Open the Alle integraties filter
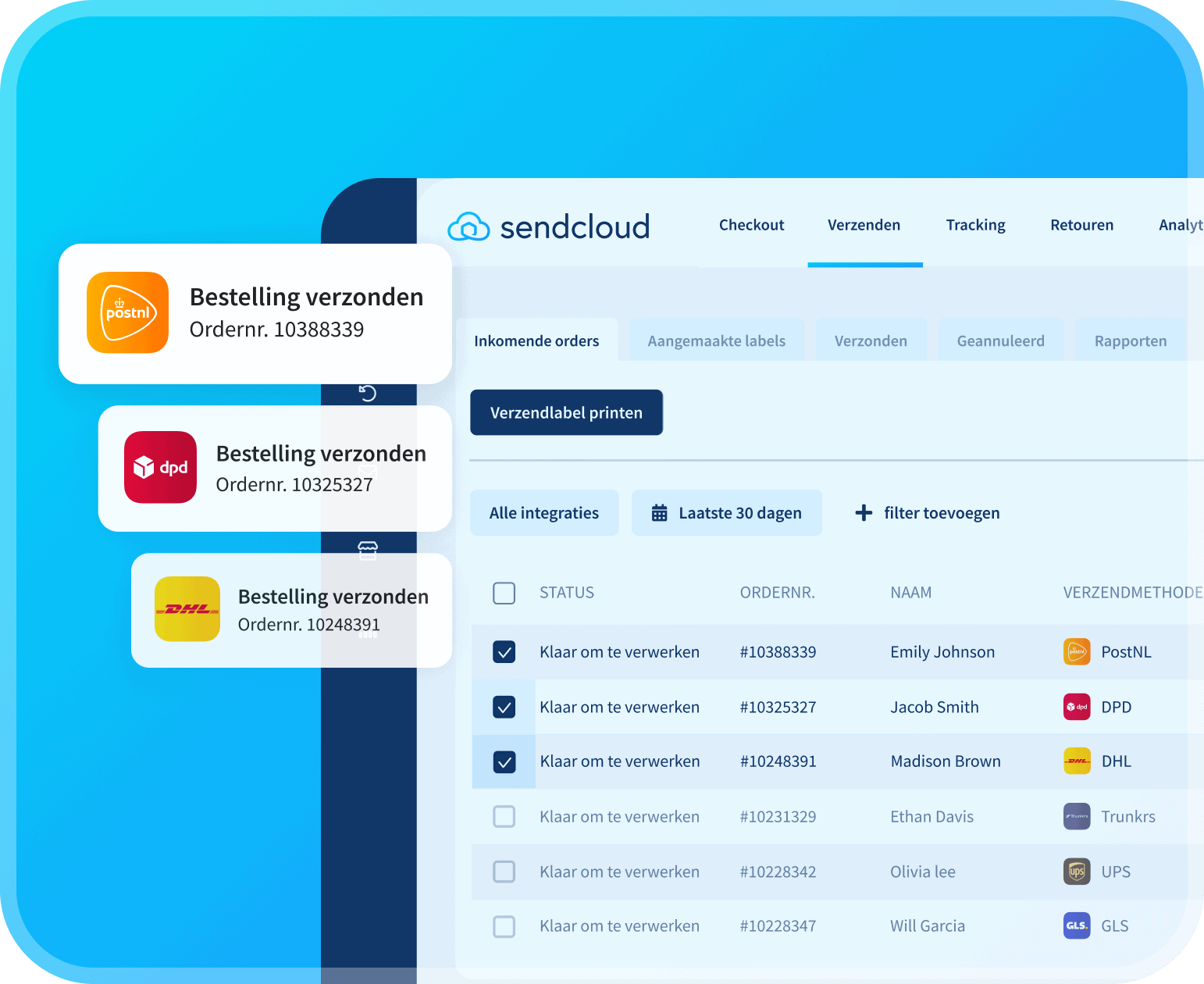Image resolution: width=1204 pixels, height=984 pixels. (x=544, y=512)
